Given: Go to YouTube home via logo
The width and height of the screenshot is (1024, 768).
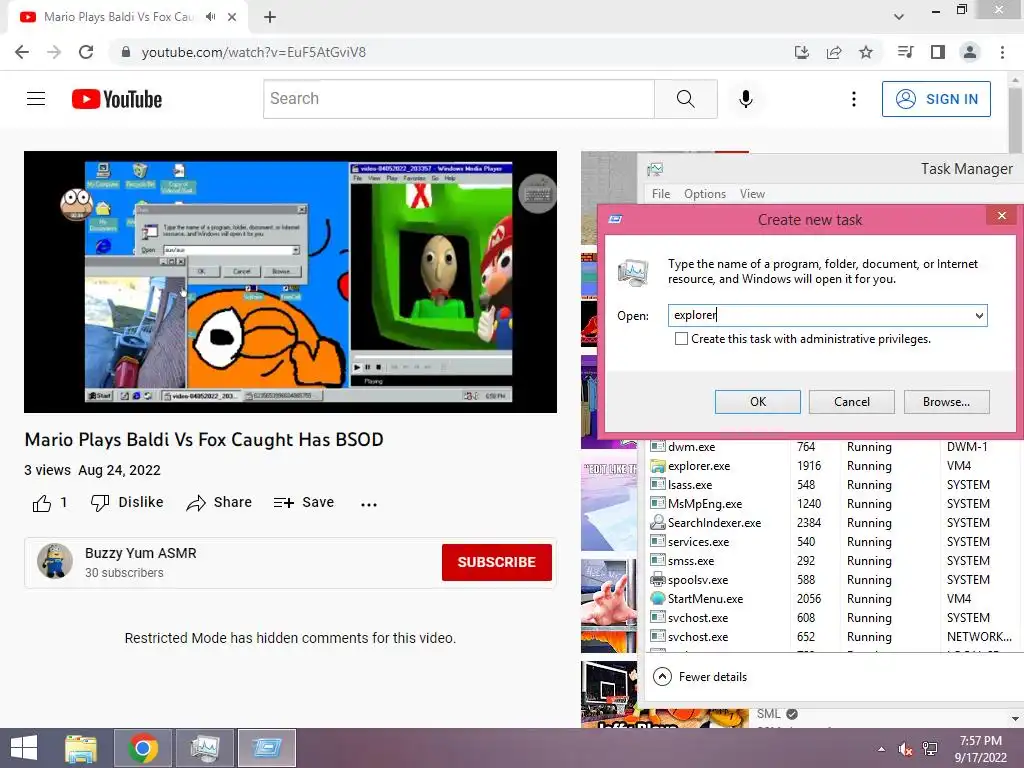Looking at the screenshot, I should click(x=117, y=99).
